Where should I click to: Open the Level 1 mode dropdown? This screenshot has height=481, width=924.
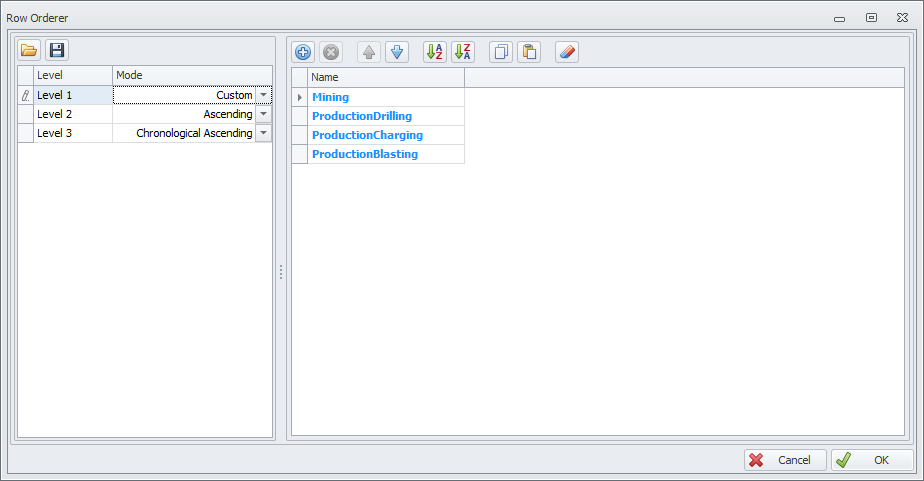tap(264, 95)
